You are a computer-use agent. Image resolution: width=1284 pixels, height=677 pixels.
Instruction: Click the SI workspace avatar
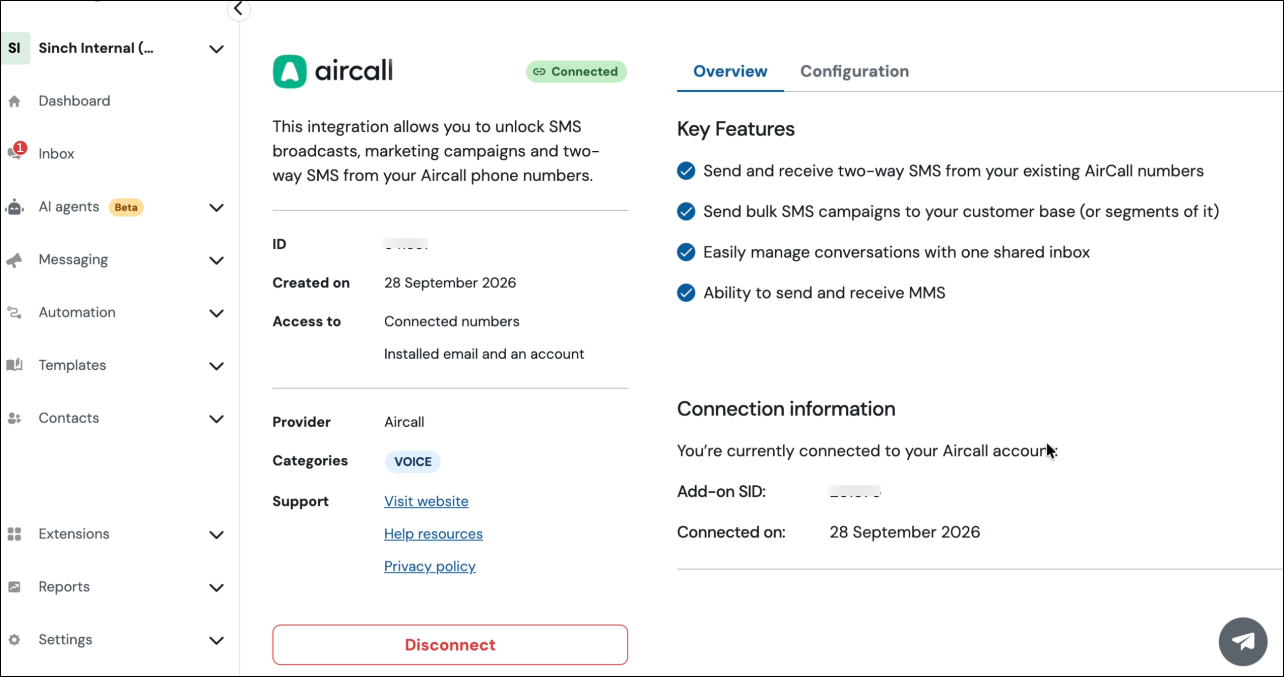click(15, 48)
